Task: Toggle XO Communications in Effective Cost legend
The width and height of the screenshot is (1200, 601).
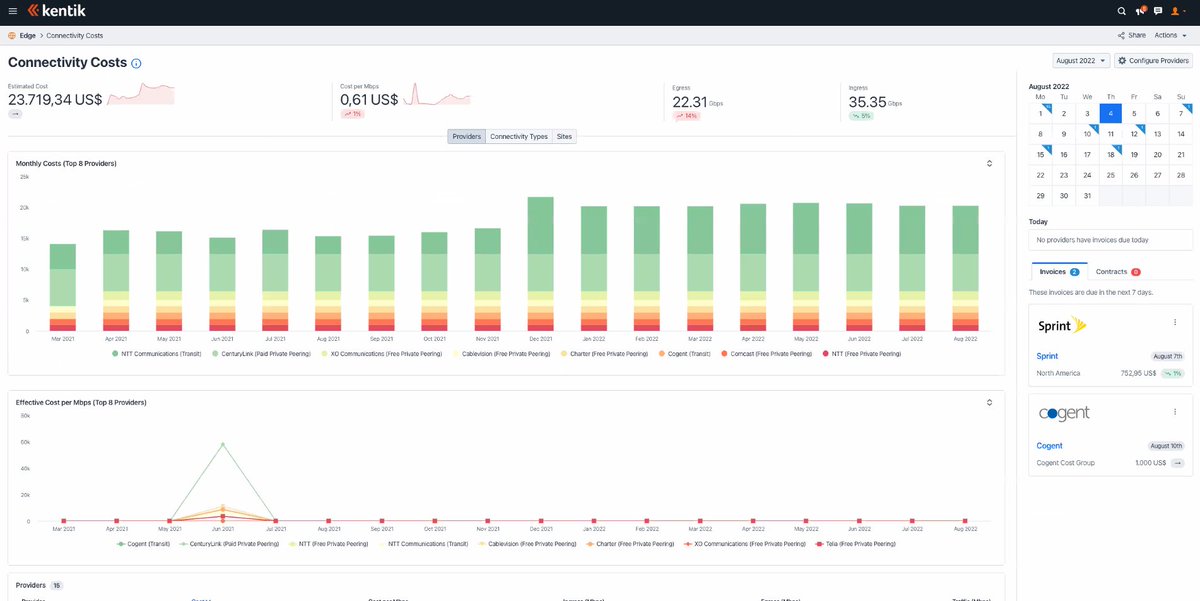Action: [745, 544]
